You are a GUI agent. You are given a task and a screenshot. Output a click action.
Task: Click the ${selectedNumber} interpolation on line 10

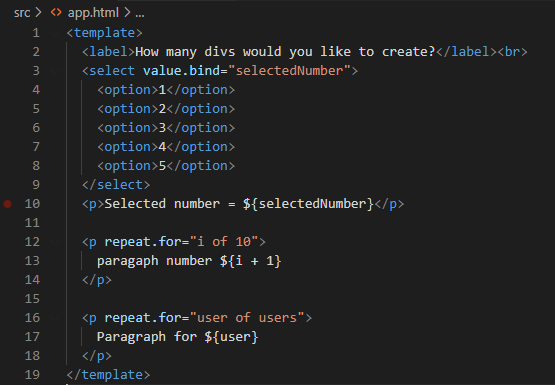tap(308, 204)
